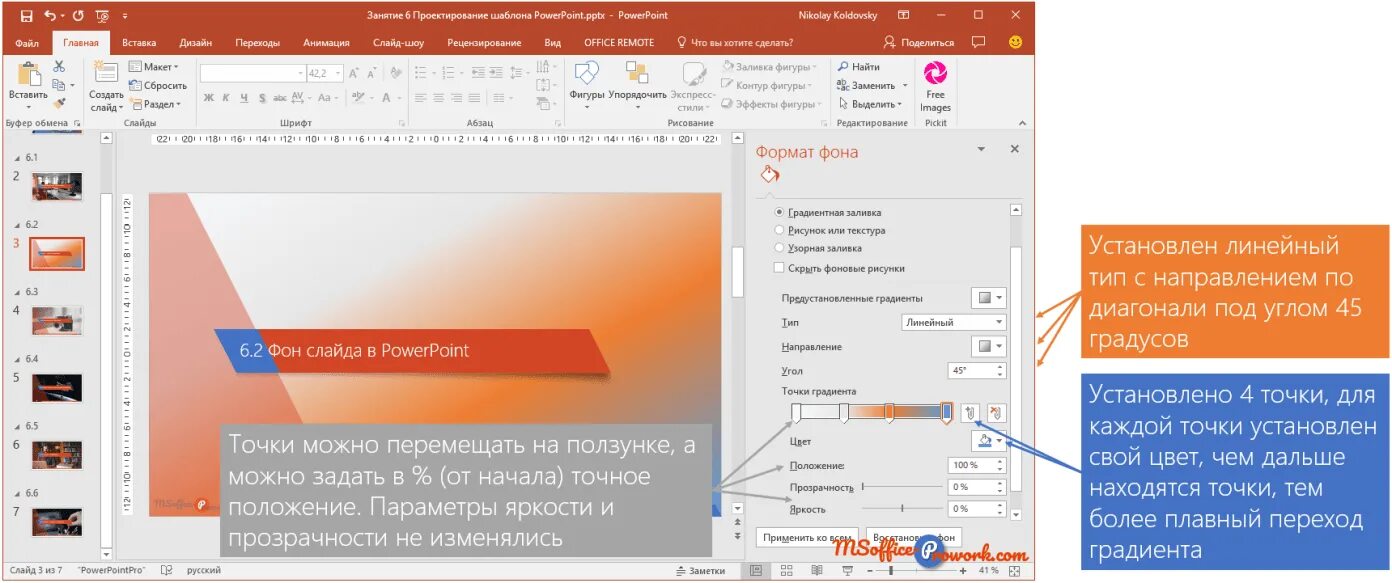Click the brightness (Яркость) slider
Screen dimensions: 1392x583
click(900, 510)
